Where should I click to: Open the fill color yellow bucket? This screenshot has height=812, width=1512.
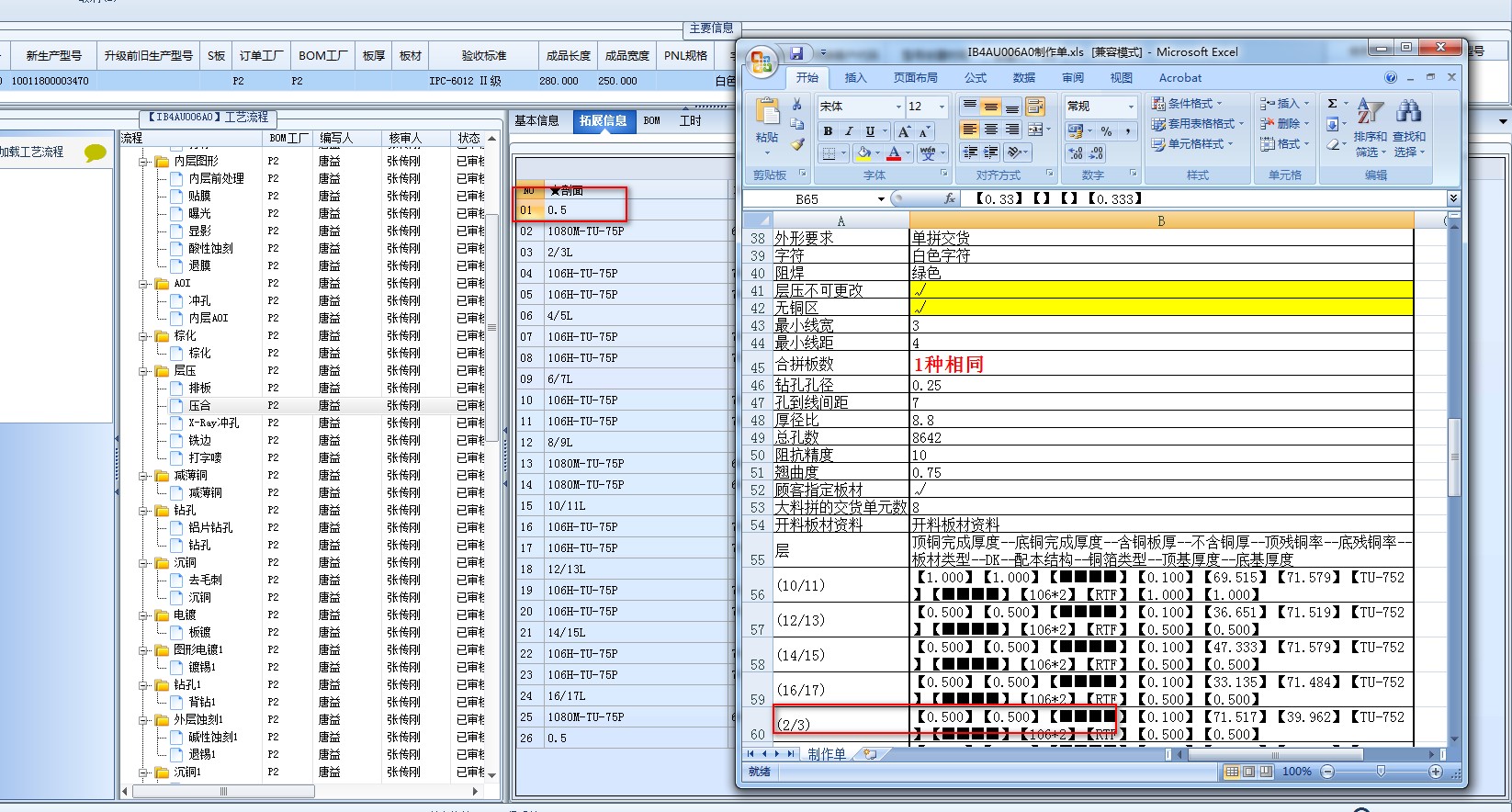click(x=863, y=153)
